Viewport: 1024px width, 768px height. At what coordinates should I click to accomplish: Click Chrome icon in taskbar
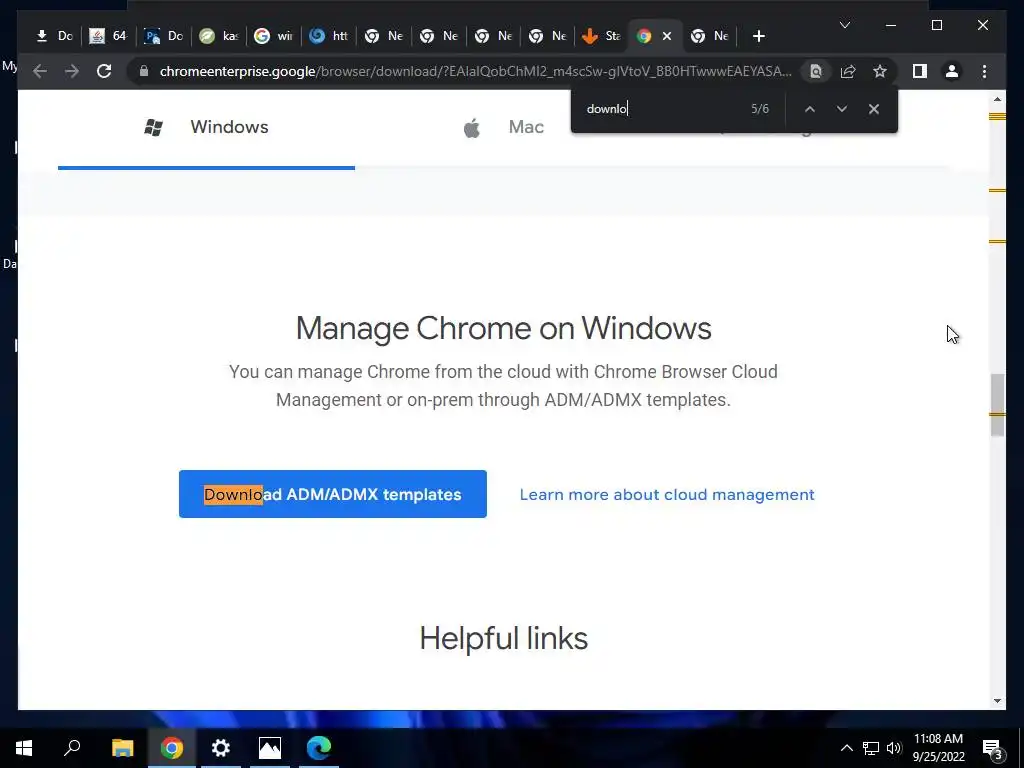click(x=172, y=748)
